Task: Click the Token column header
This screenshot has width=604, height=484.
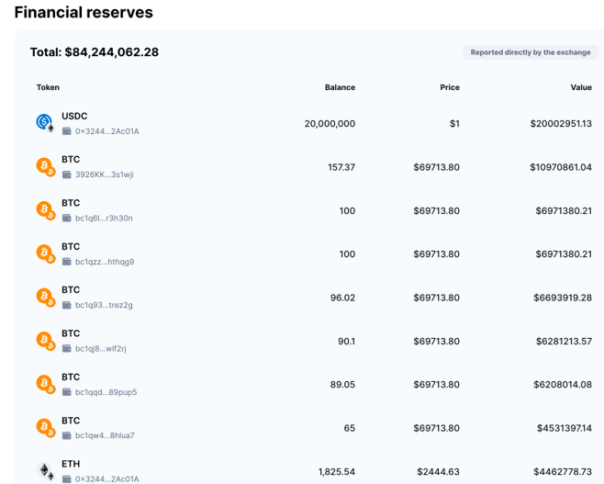Action: [48, 87]
